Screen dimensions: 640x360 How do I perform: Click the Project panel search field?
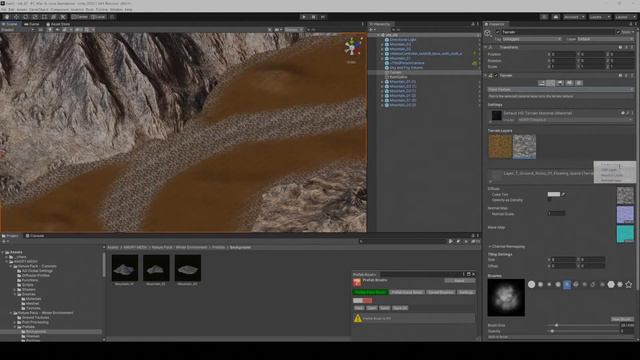[x=402, y=241]
